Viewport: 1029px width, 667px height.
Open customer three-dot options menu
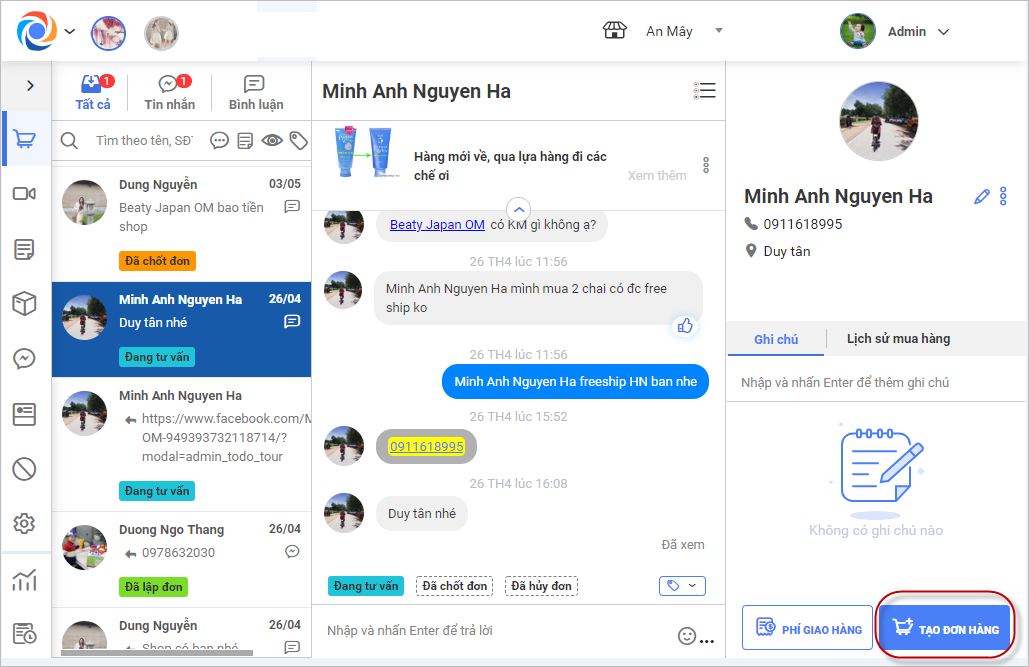(1003, 196)
